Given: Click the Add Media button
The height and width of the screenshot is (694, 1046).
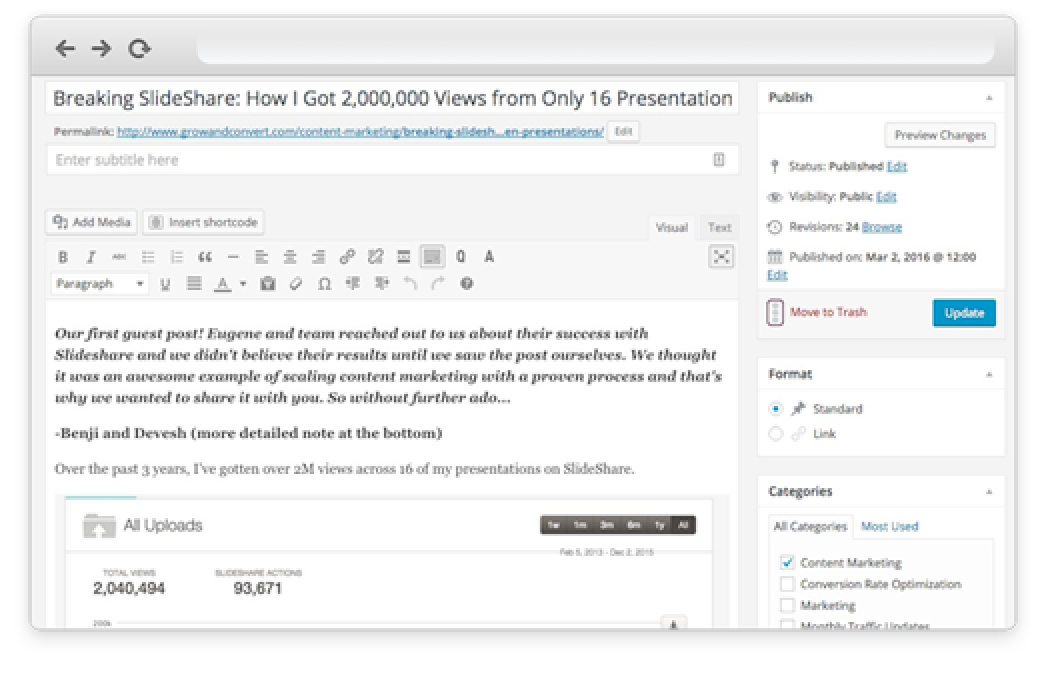Looking at the screenshot, I should (91, 222).
